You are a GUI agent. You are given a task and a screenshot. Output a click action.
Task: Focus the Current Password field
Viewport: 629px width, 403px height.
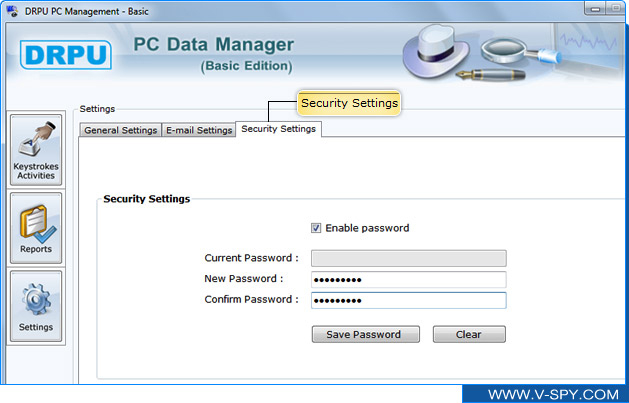pyautogui.click(x=409, y=258)
